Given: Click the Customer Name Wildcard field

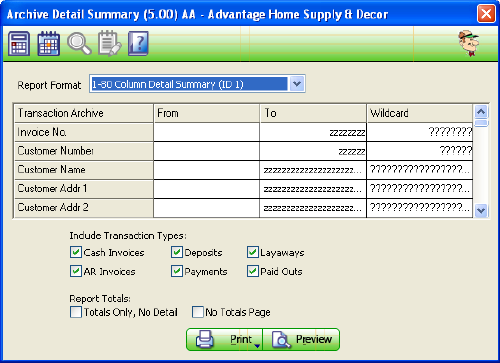Looking at the screenshot, I should (420, 170).
